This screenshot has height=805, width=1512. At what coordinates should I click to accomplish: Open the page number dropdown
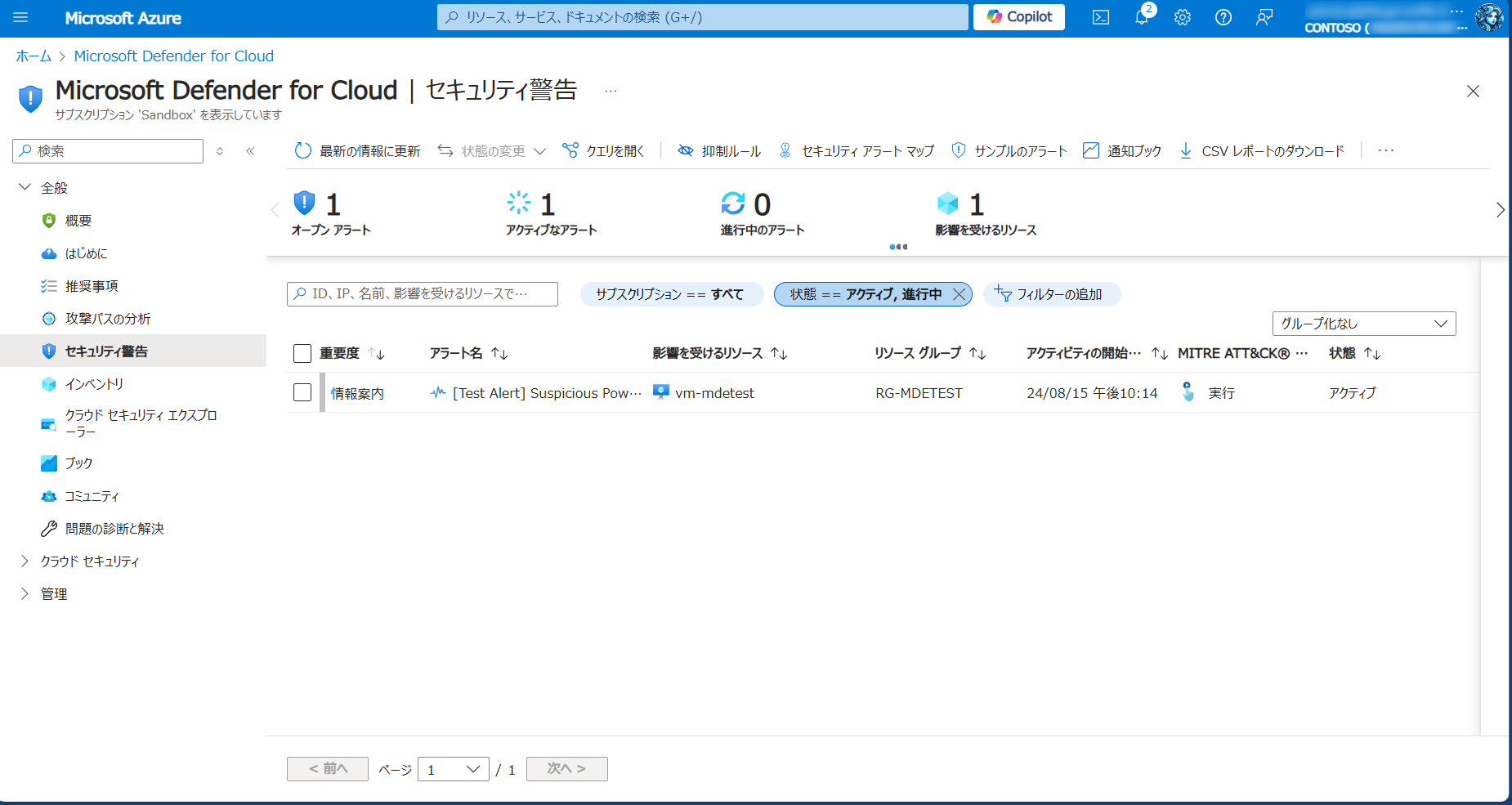tap(453, 769)
